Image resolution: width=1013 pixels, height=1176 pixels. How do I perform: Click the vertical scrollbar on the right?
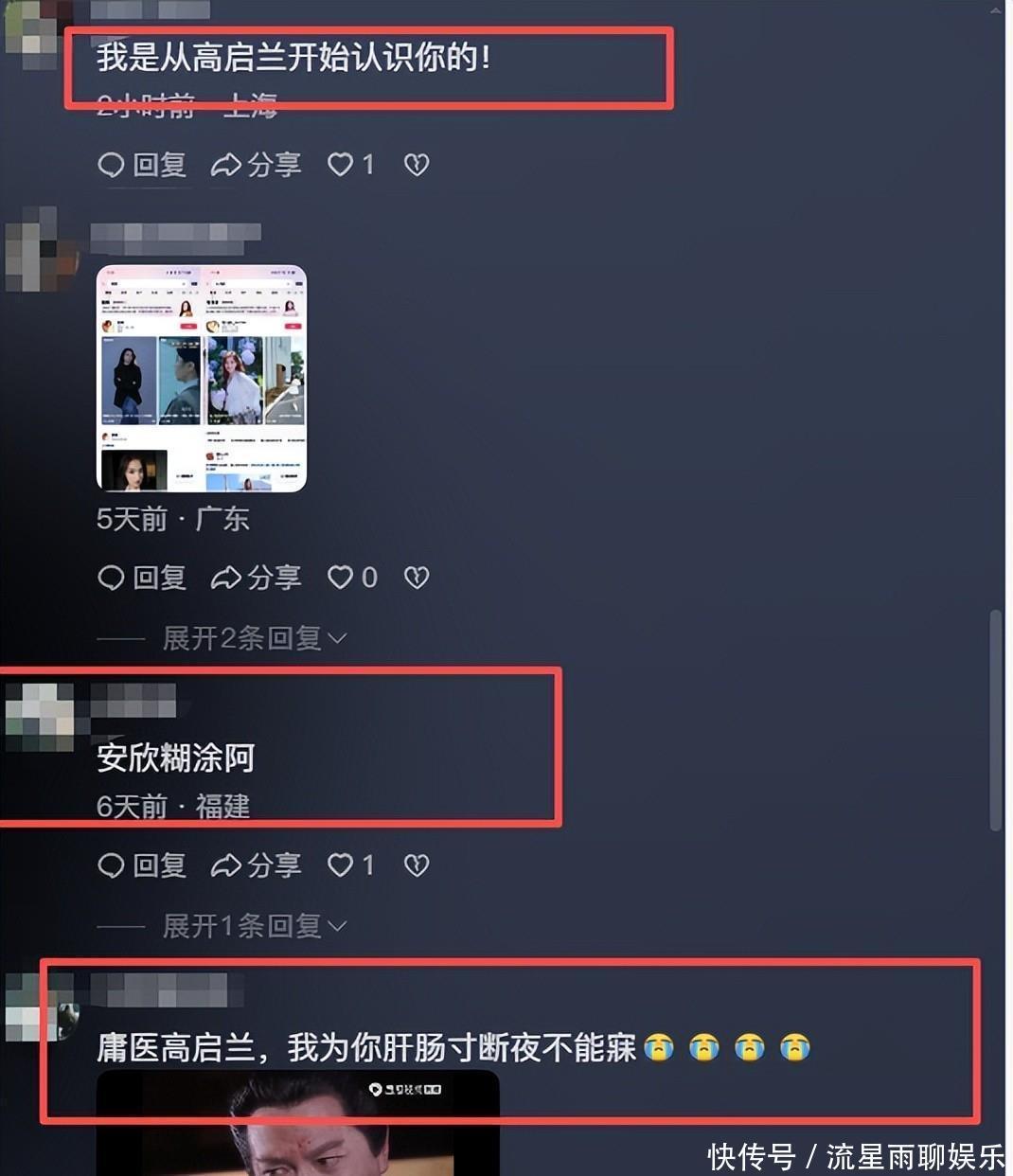(x=995, y=720)
